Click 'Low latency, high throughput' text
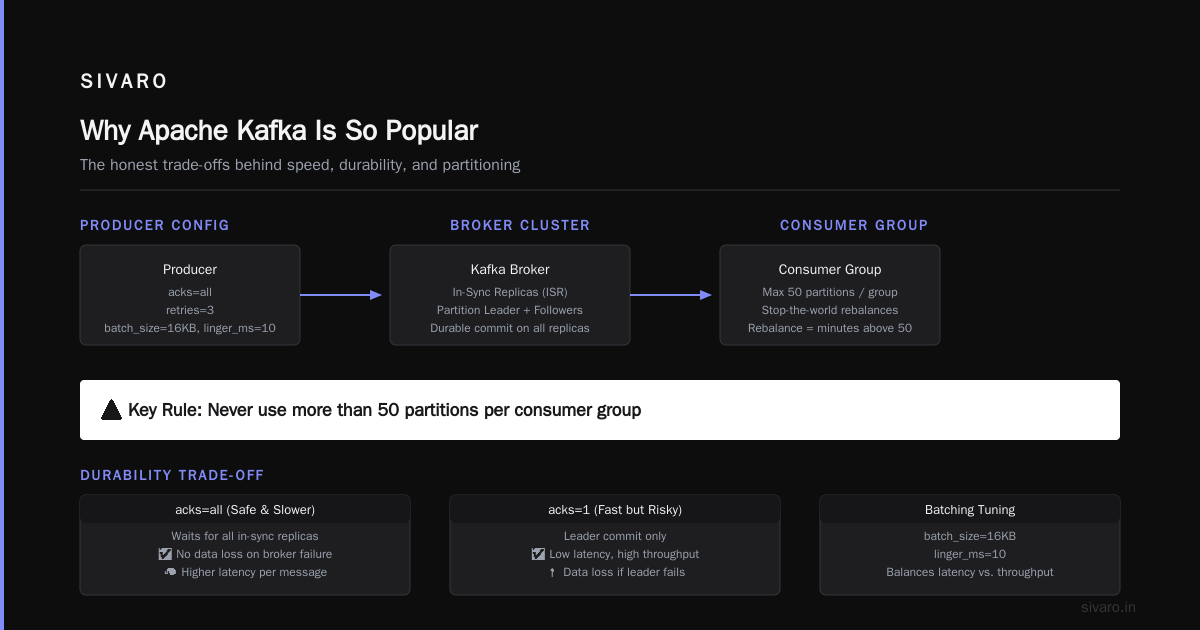The image size is (1200, 630). pyautogui.click(x=624, y=554)
